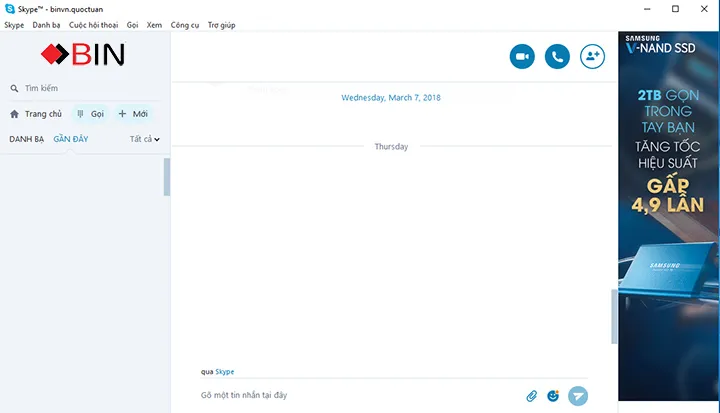Click the conversation vertical scrollbar
Image resolution: width=720 pixels, height=413 pixels.
click(x=614, y=318)
